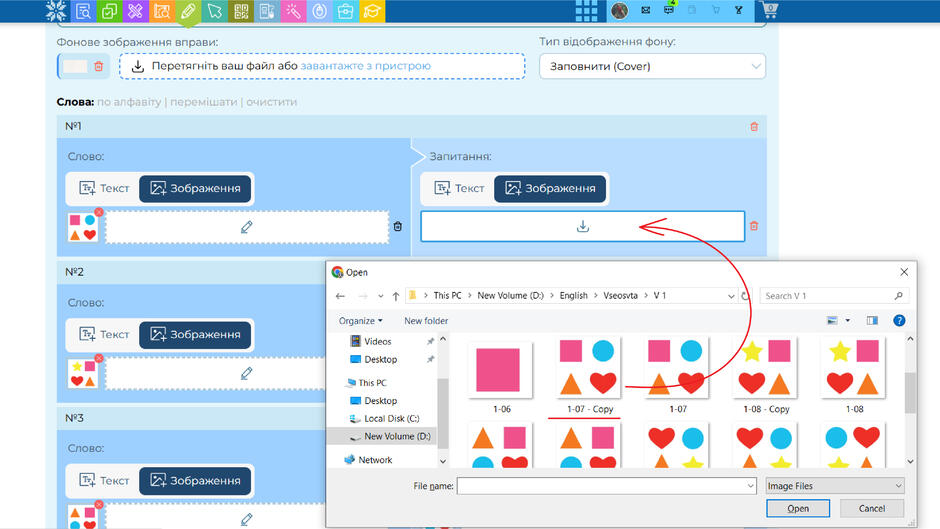This screenshot has width=940, height=529.
Task: Click Vseosvta in the address breadcrumb
Action: point(620,296)
